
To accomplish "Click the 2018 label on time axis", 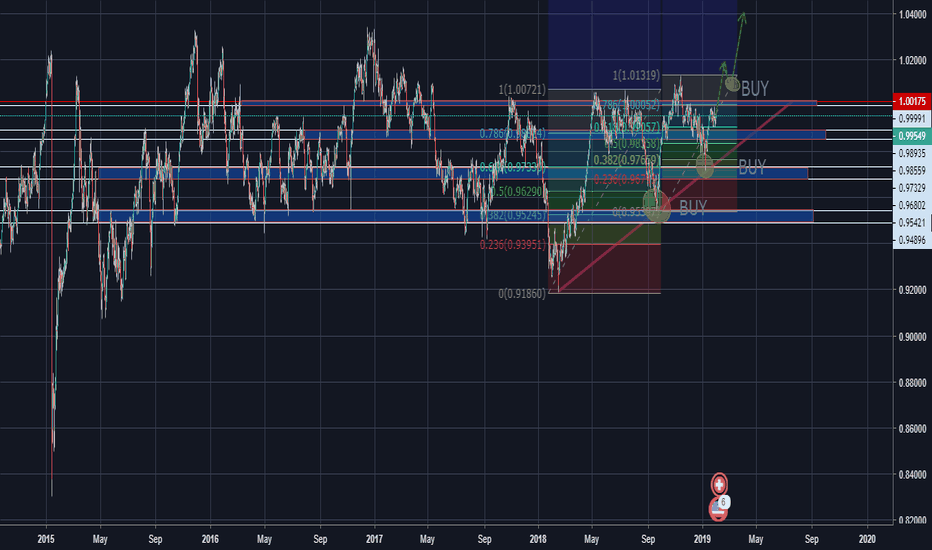I will [x=538, y=539].
